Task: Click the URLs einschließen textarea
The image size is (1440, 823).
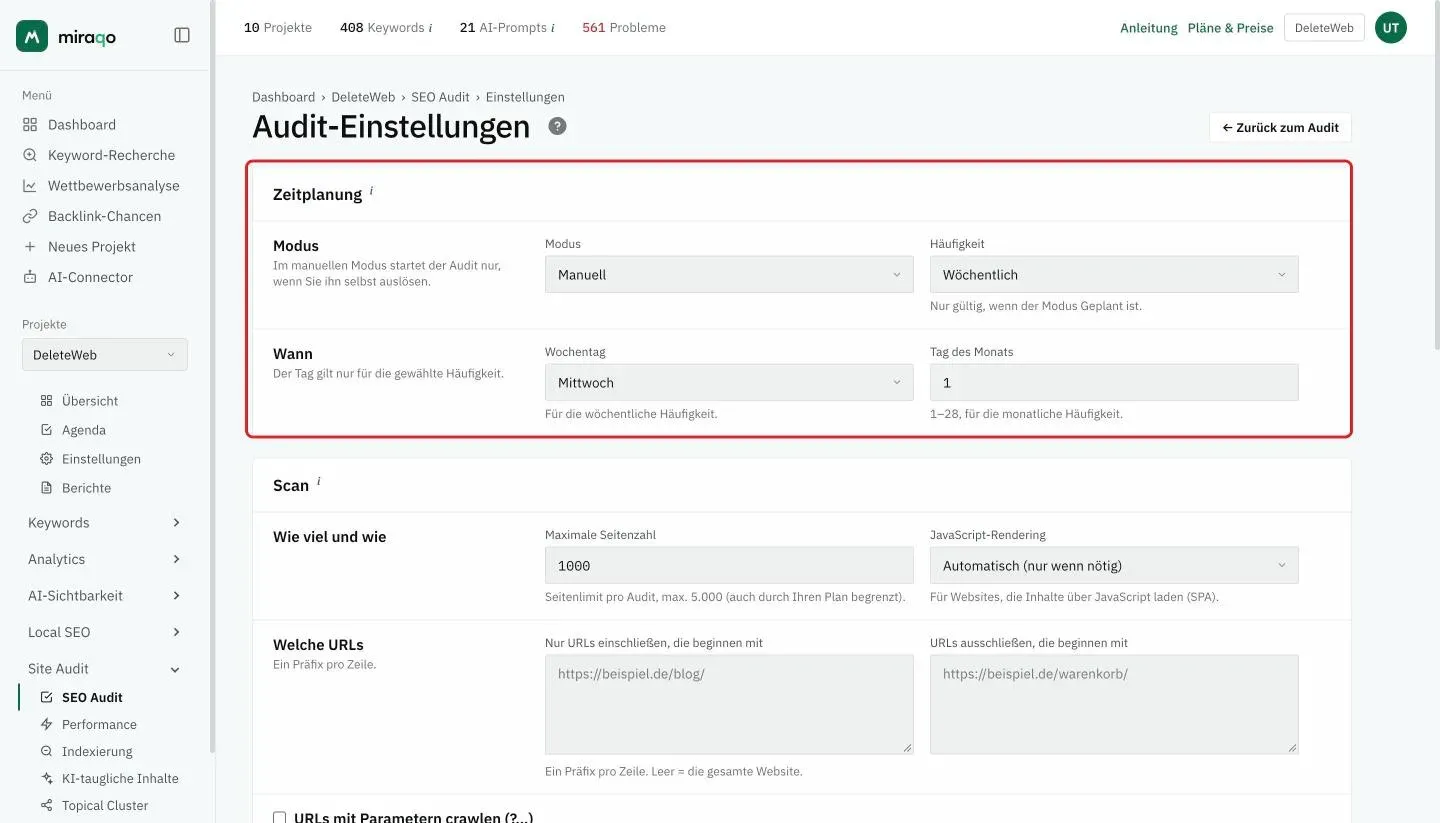Action: point(729,704)
